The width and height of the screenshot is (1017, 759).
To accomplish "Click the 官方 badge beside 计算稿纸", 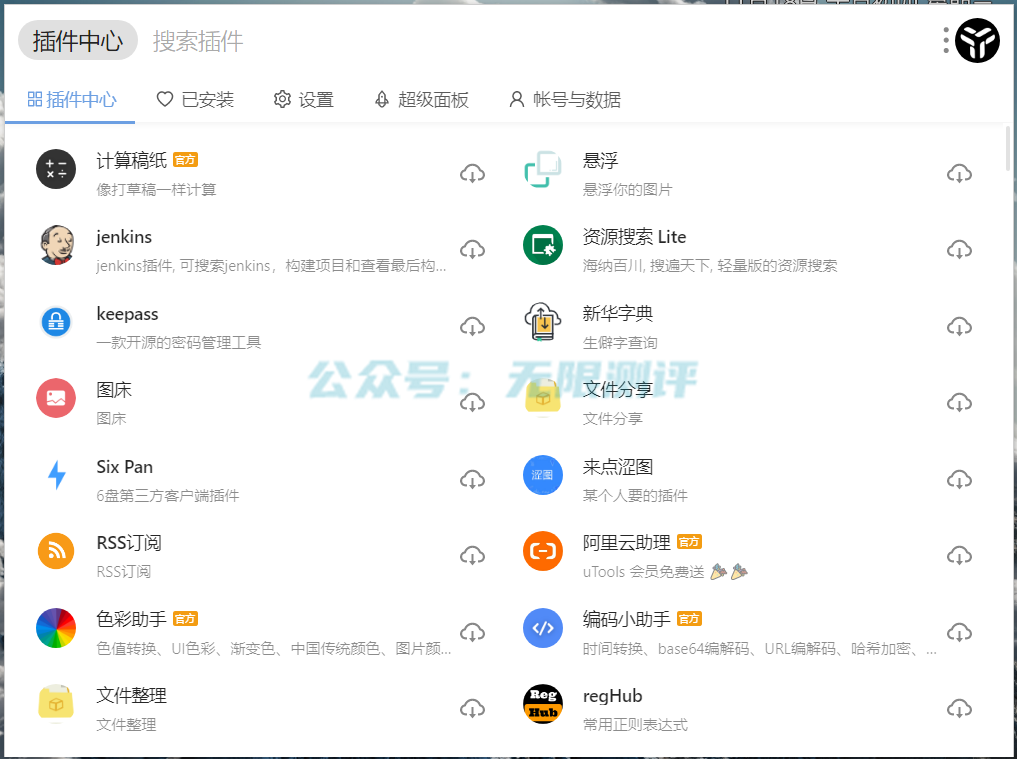I will [x=185, y=160].
